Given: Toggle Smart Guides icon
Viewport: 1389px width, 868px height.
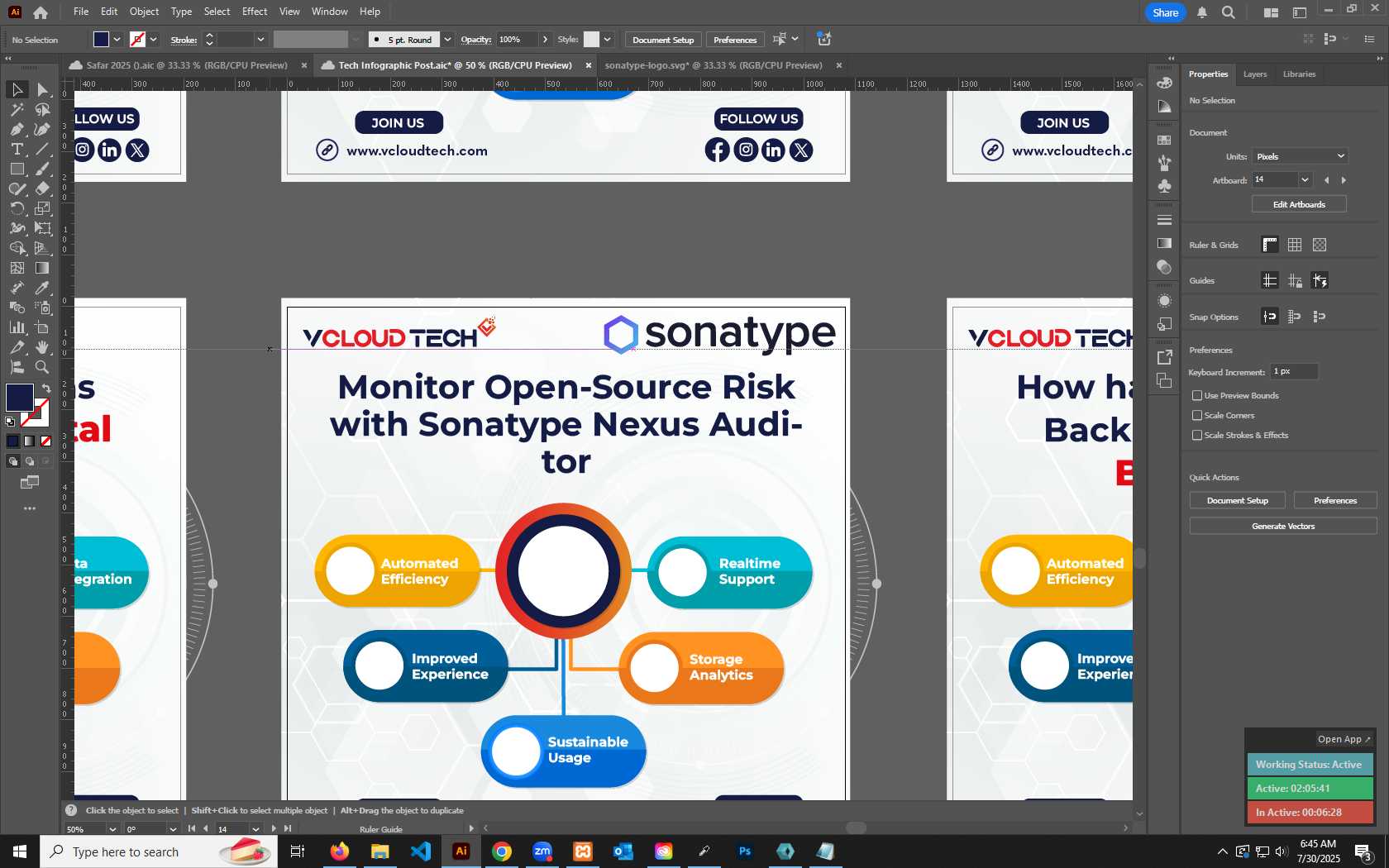Looking at the screenshot, I should tap(1320, 280).
